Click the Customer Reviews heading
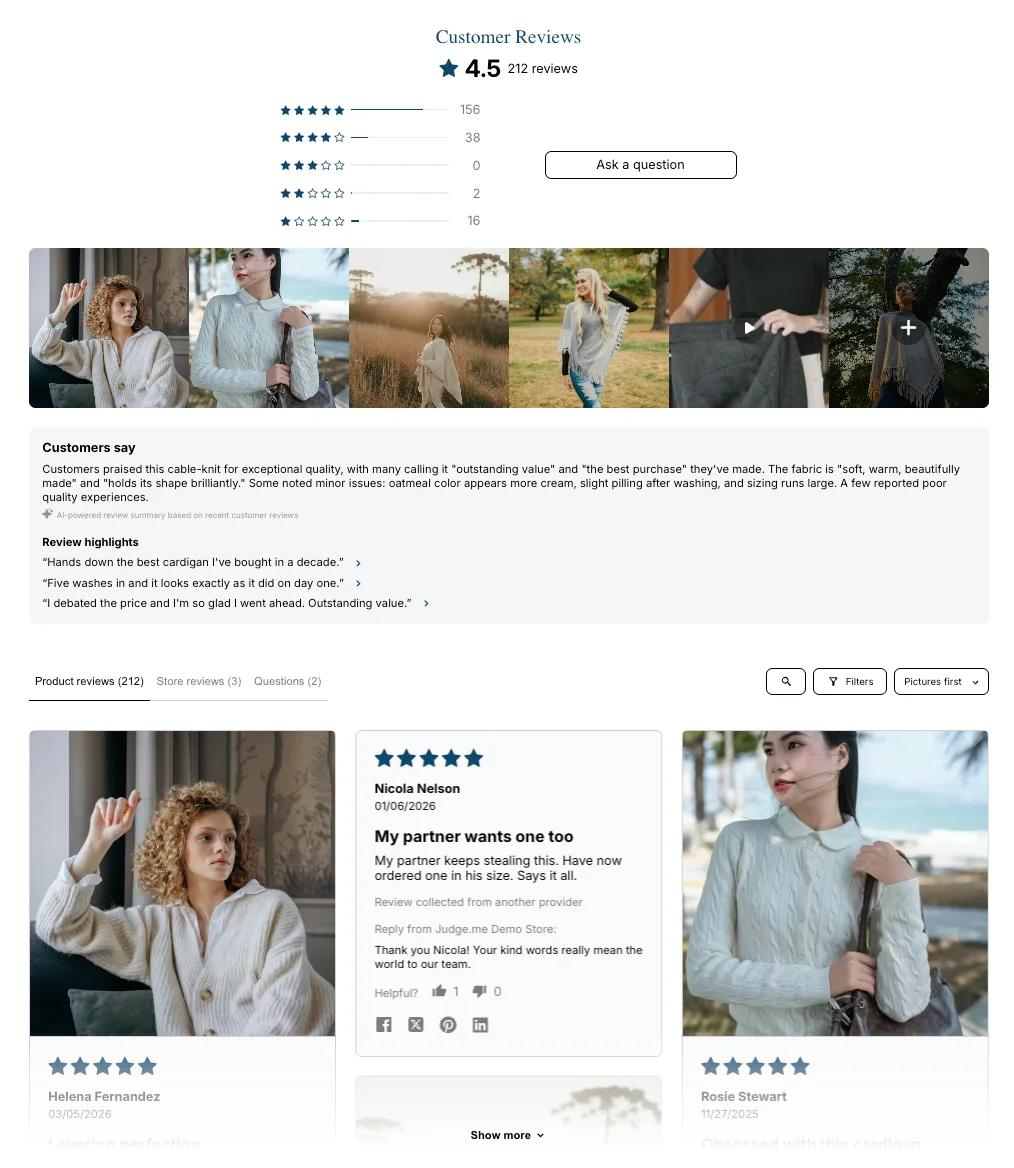Viewport: 1014px width, 1168px height. 508,36
